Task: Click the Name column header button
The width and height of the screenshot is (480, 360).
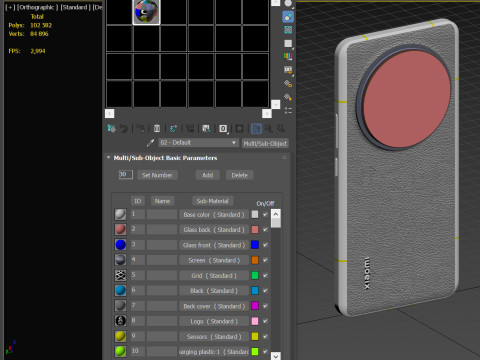Action: coord(162,201)
